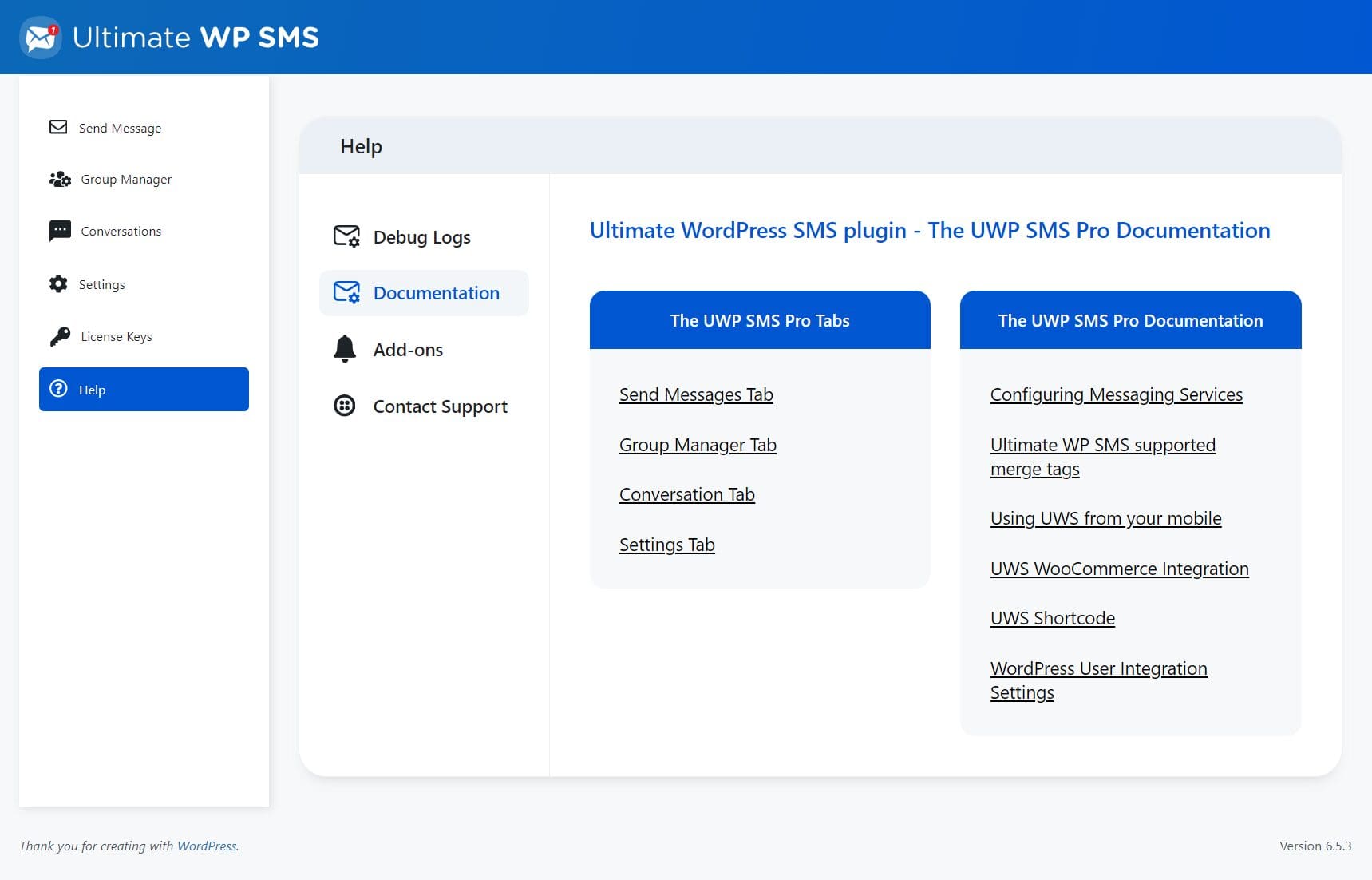Open the UWS Shortcode link
The image size is (1372, 880).
(x=1053, y=618)
